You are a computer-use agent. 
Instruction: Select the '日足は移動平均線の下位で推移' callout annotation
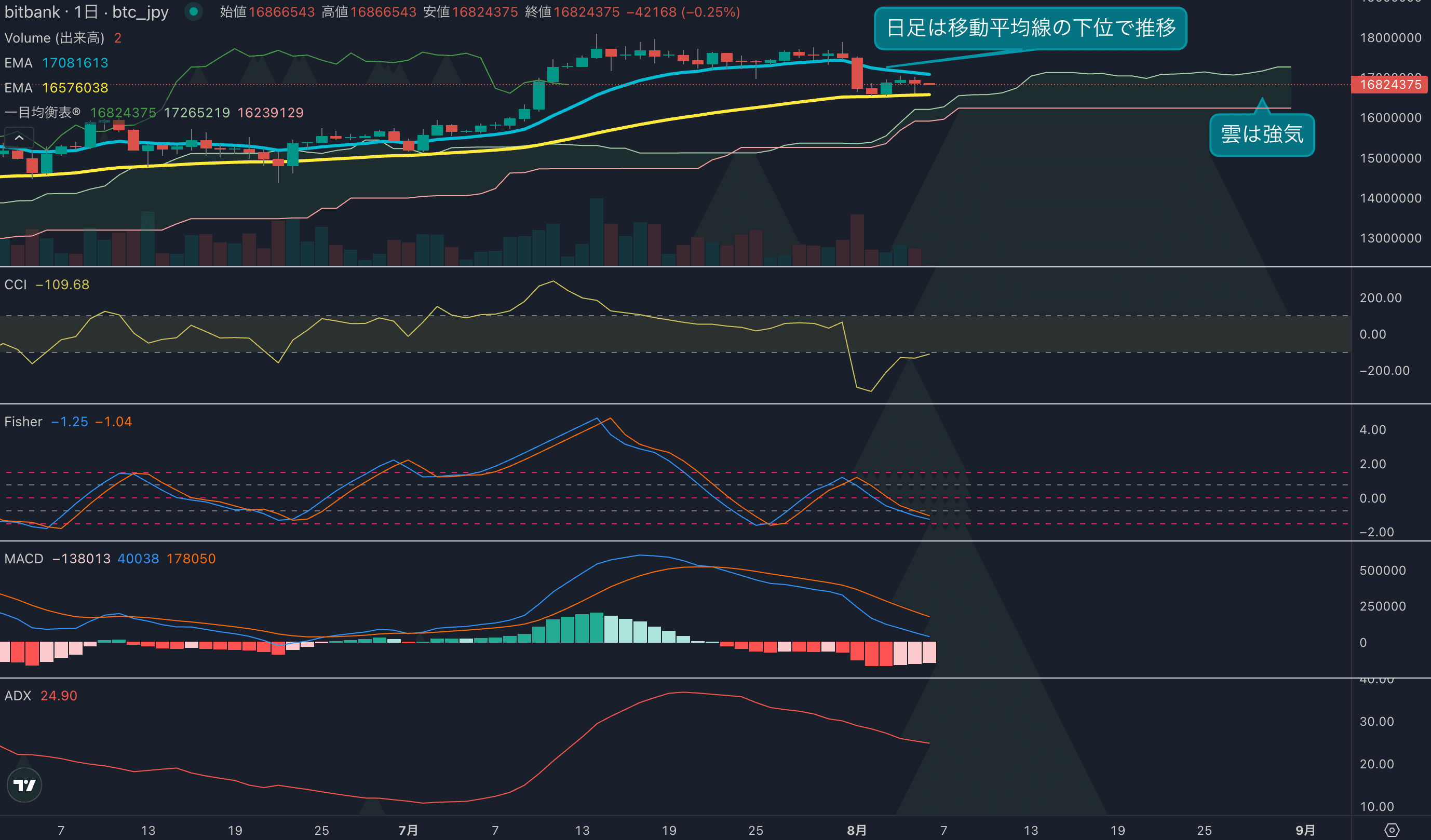1030,28
